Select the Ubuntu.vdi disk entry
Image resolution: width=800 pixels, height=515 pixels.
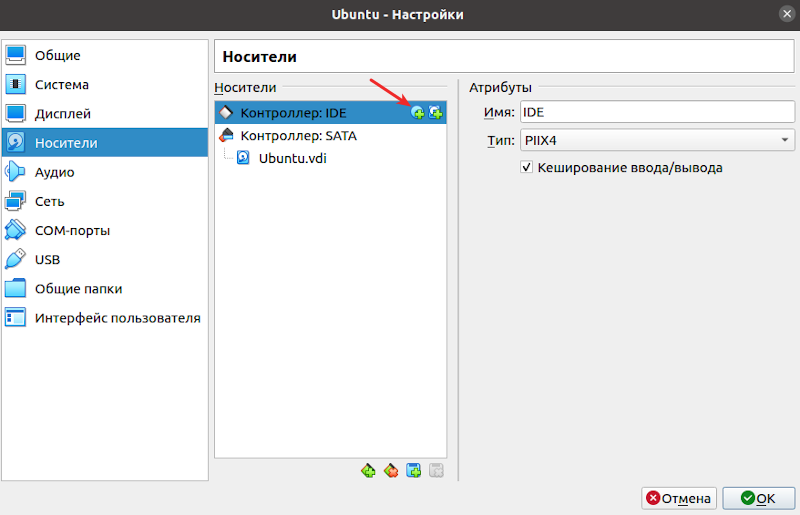coord(331,158)
